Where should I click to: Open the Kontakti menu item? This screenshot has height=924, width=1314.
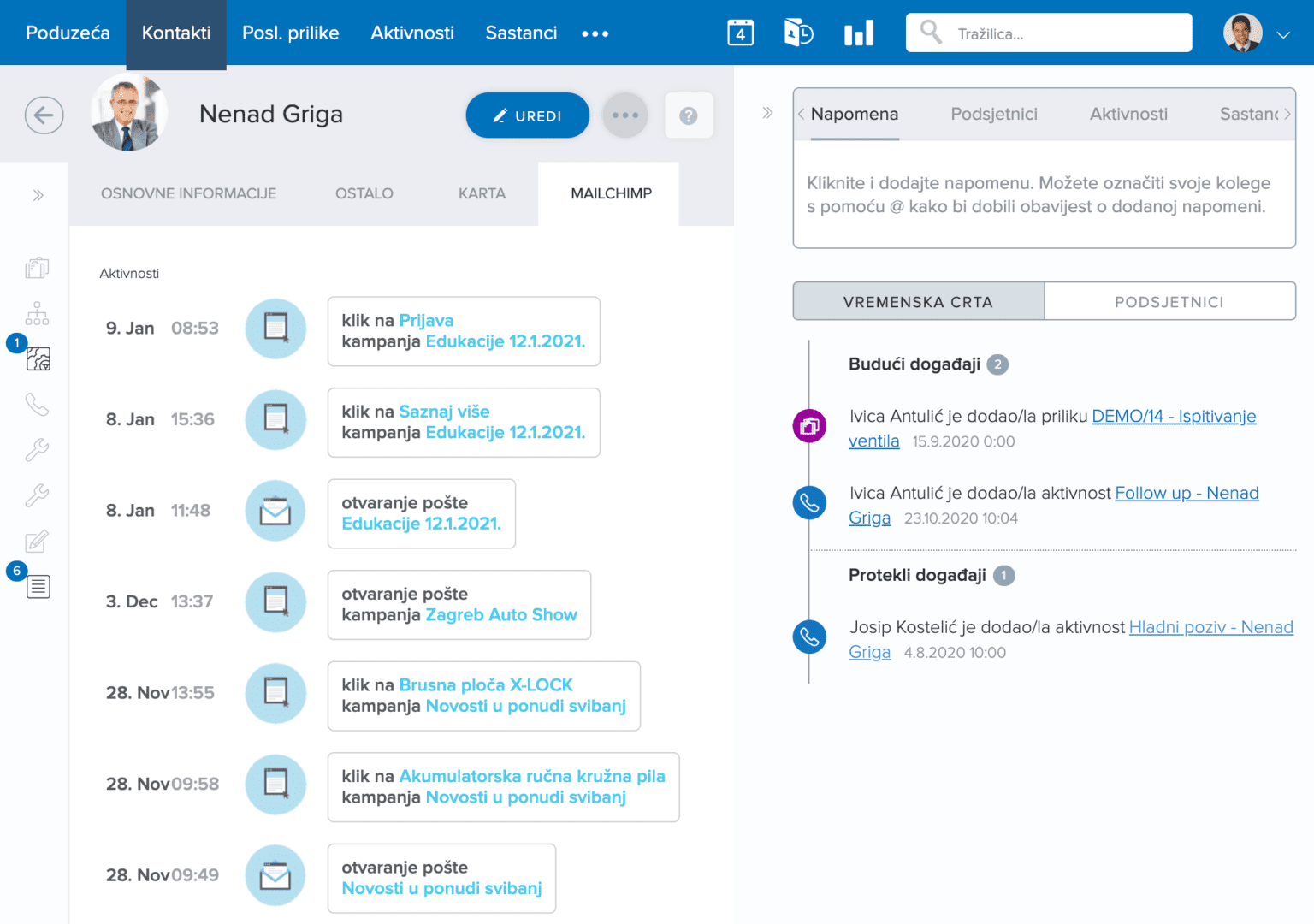(x=175, y=33)
